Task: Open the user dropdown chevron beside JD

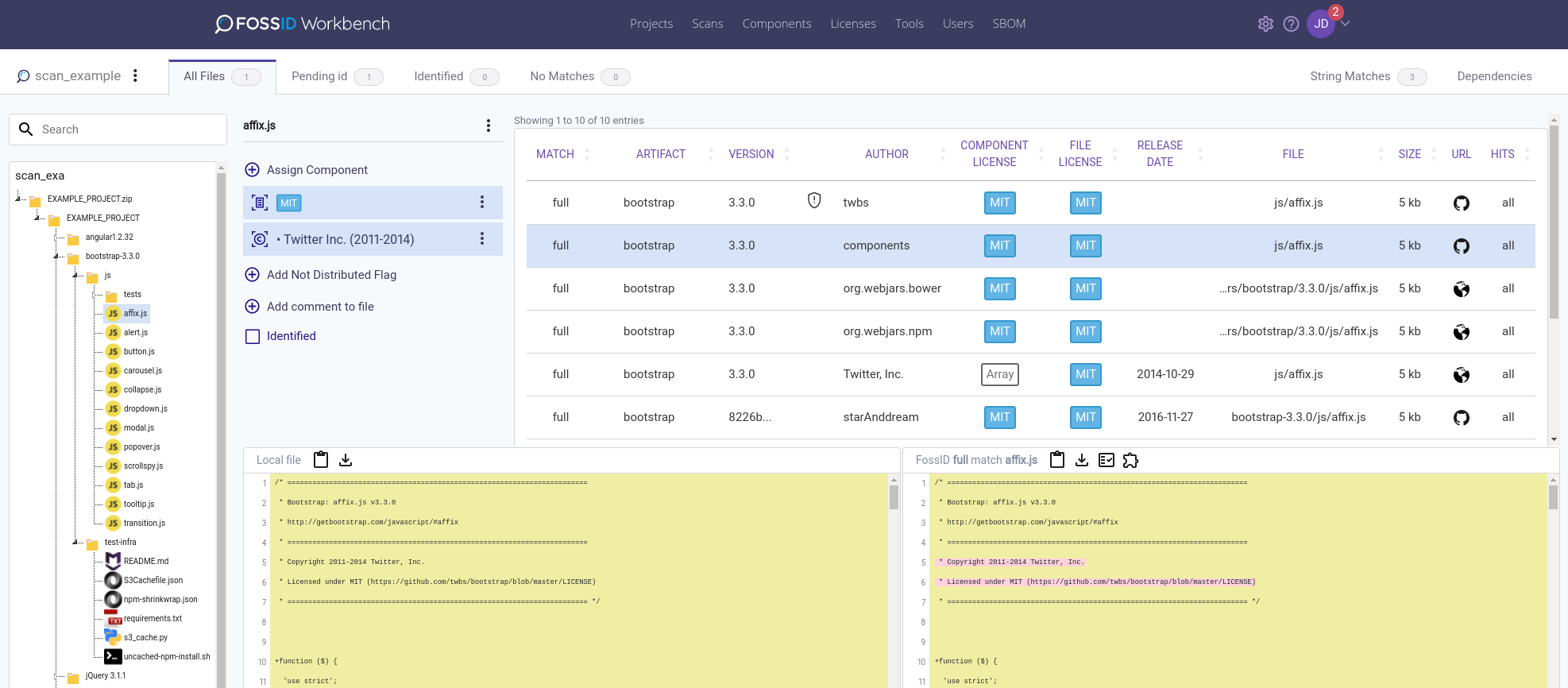Action: pos(1346,24)
